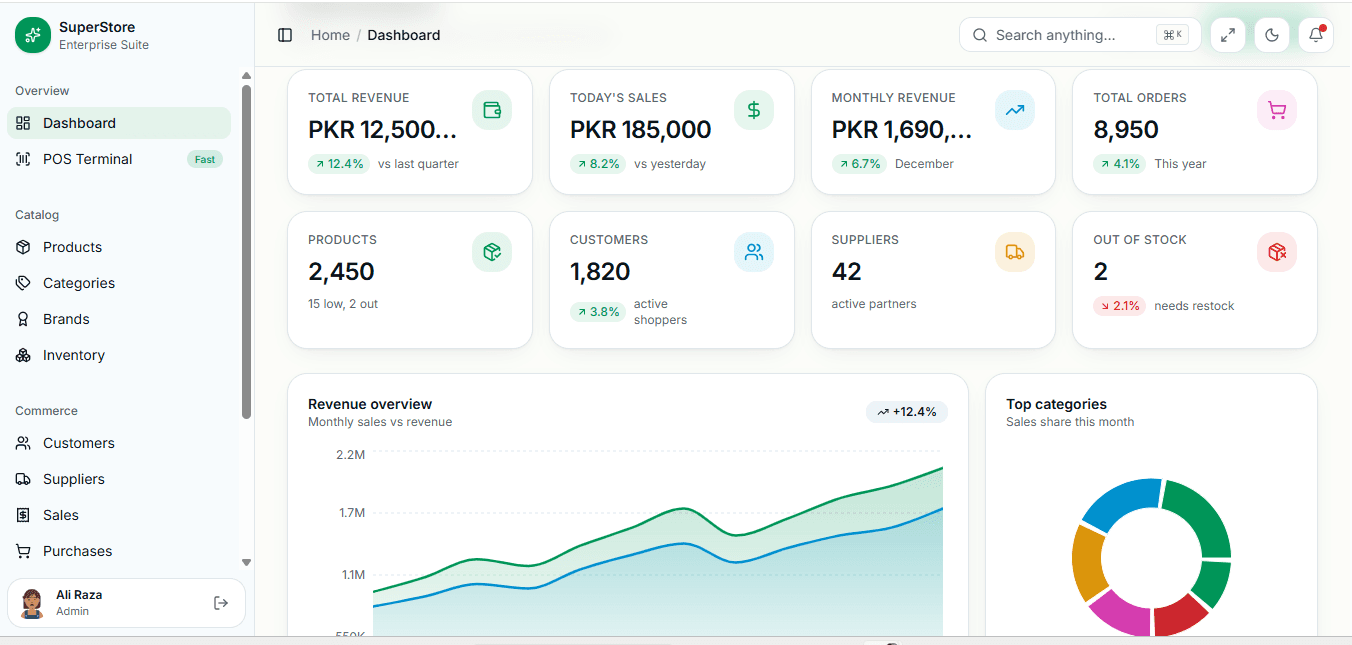Toggle dark mode moon icon

coord(1272,35)
